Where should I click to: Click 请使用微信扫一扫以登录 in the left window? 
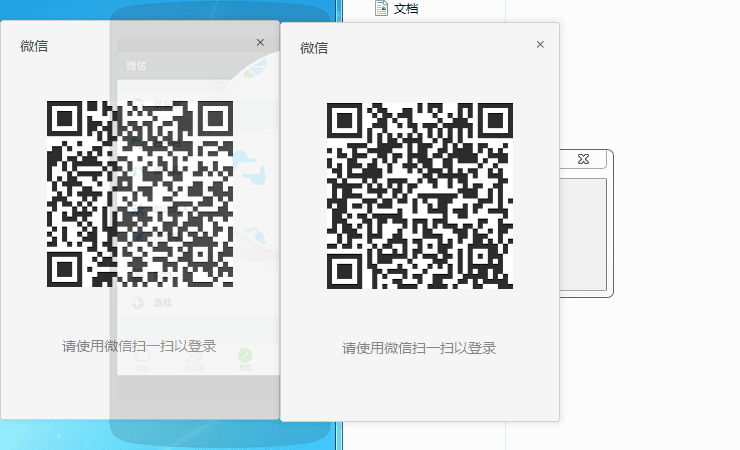(139, 346)
